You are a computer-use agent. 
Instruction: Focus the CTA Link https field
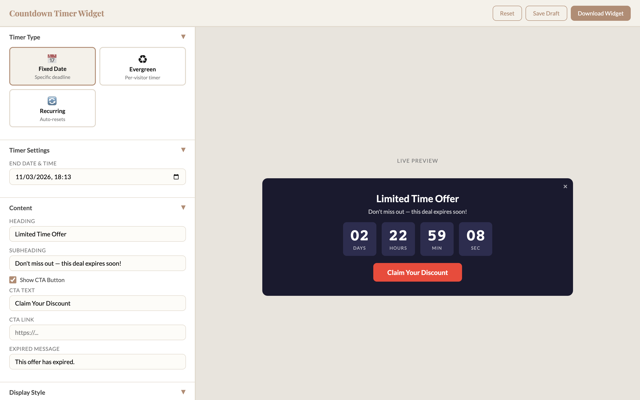tap(97, 333)
